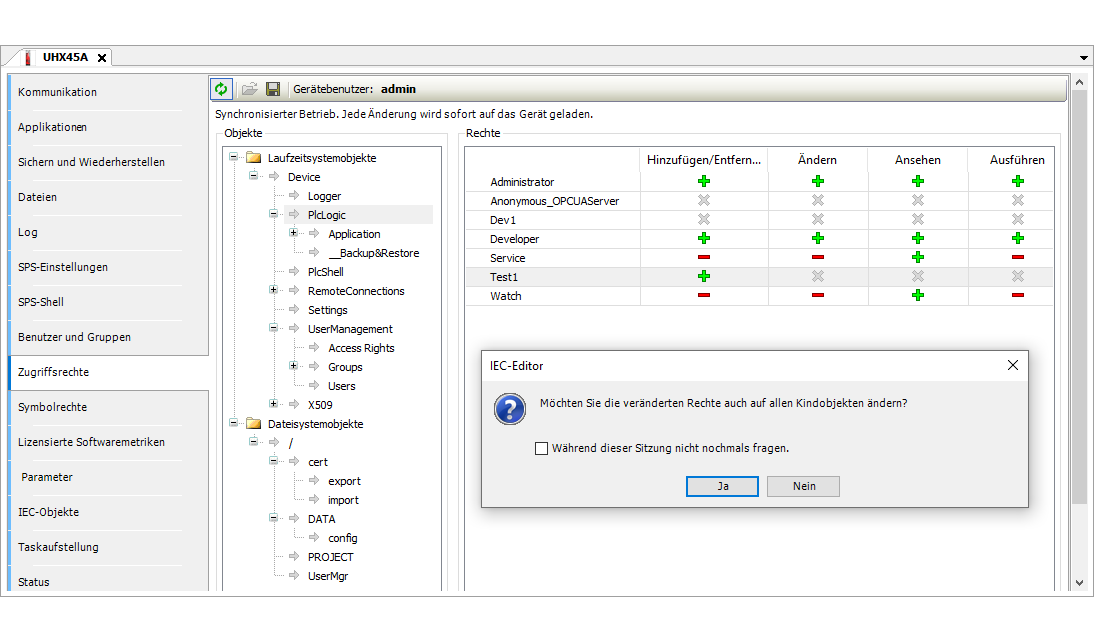
Task: Enable 'Während dieser Sitzung nicht nochmals fragen' checkbox
Action: click(541, 449)
